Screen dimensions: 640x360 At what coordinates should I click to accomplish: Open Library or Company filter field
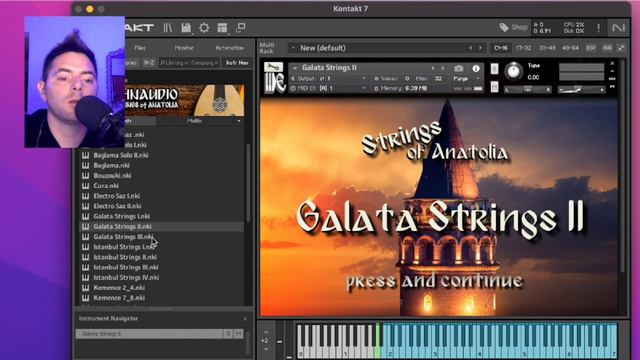[x=189, y=63]
